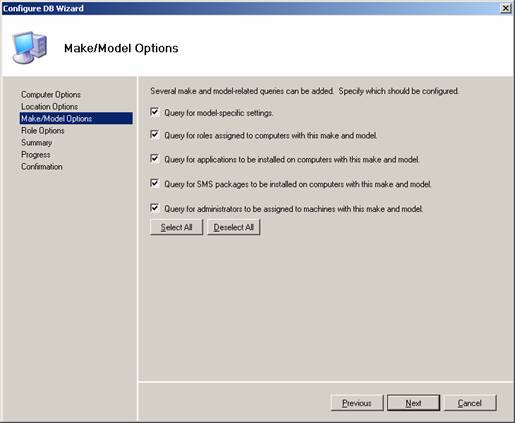Click the Deselect All button
Screen dimensions: 515x423
234,227
